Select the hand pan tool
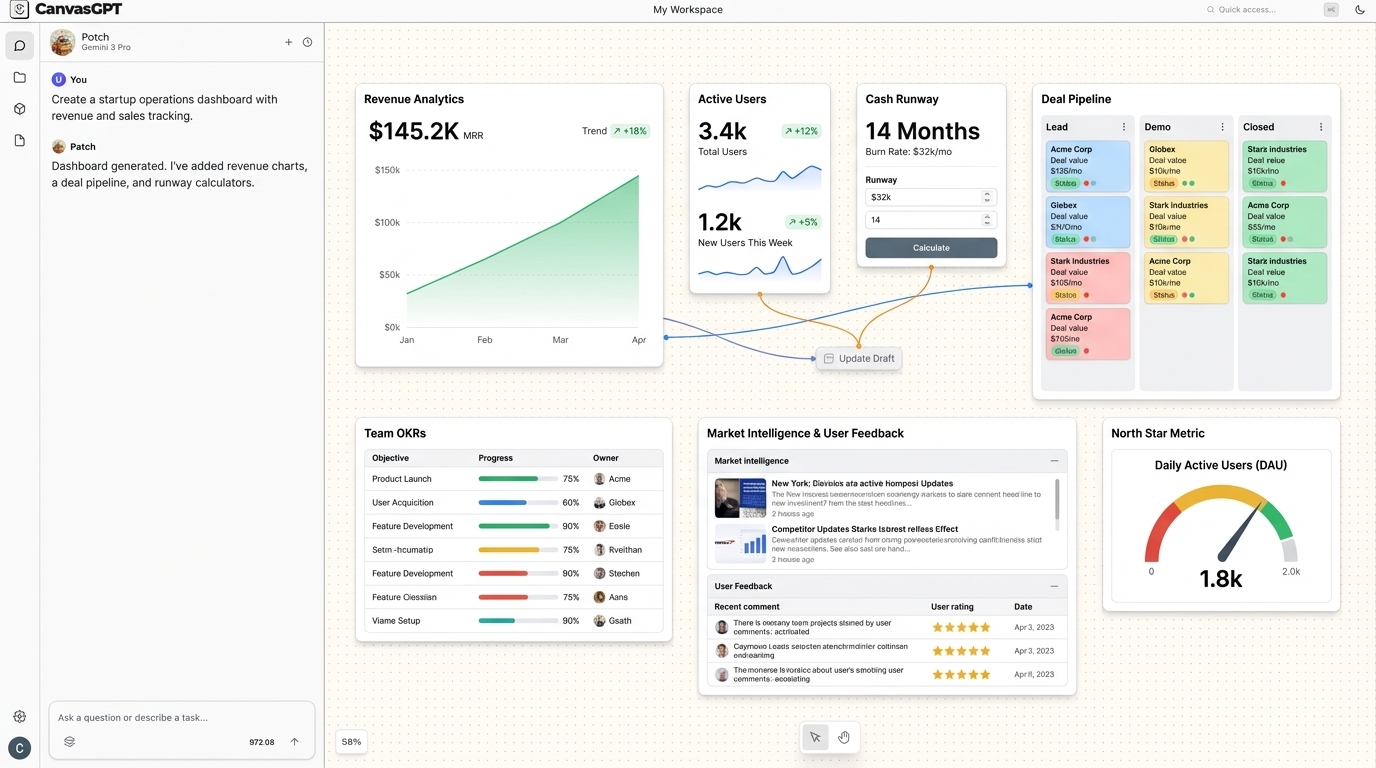Screen dimensions: 1376x768 click(844, 738)
